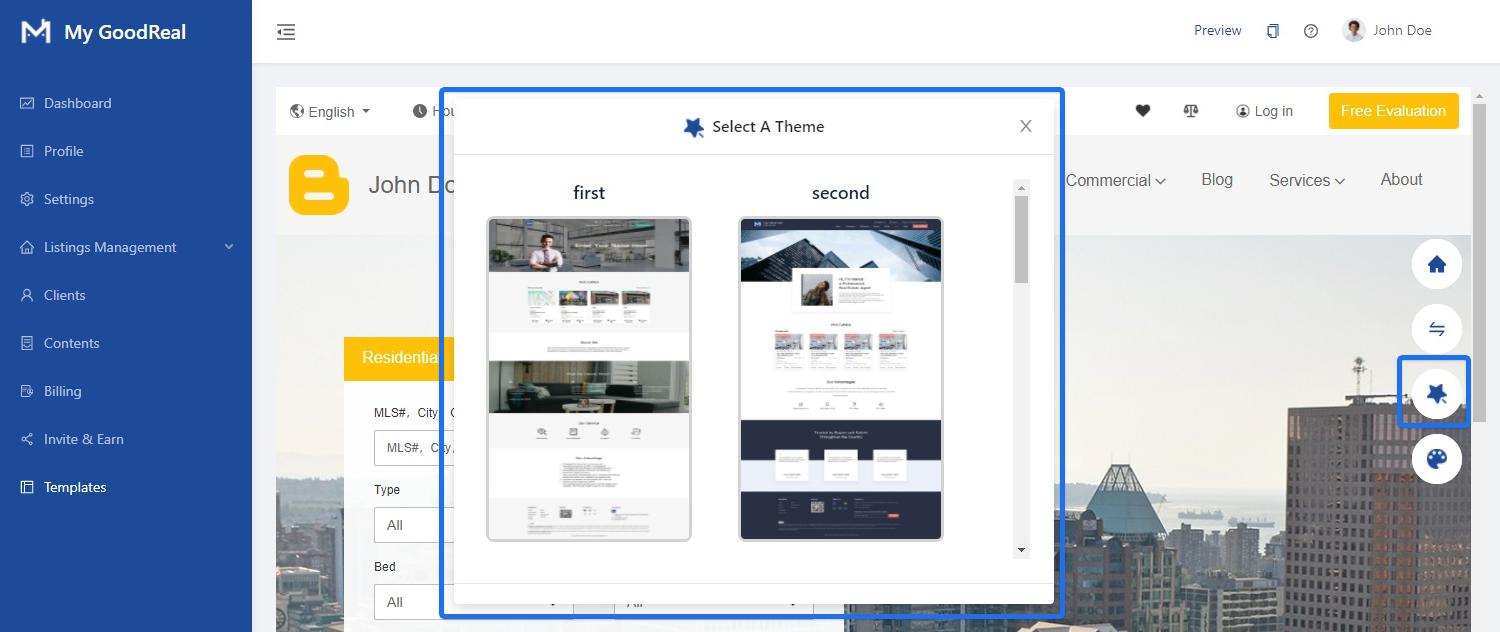1500x632 pixels.
Task: Click the Free Evaluation button
Action: coord(1393,110)
